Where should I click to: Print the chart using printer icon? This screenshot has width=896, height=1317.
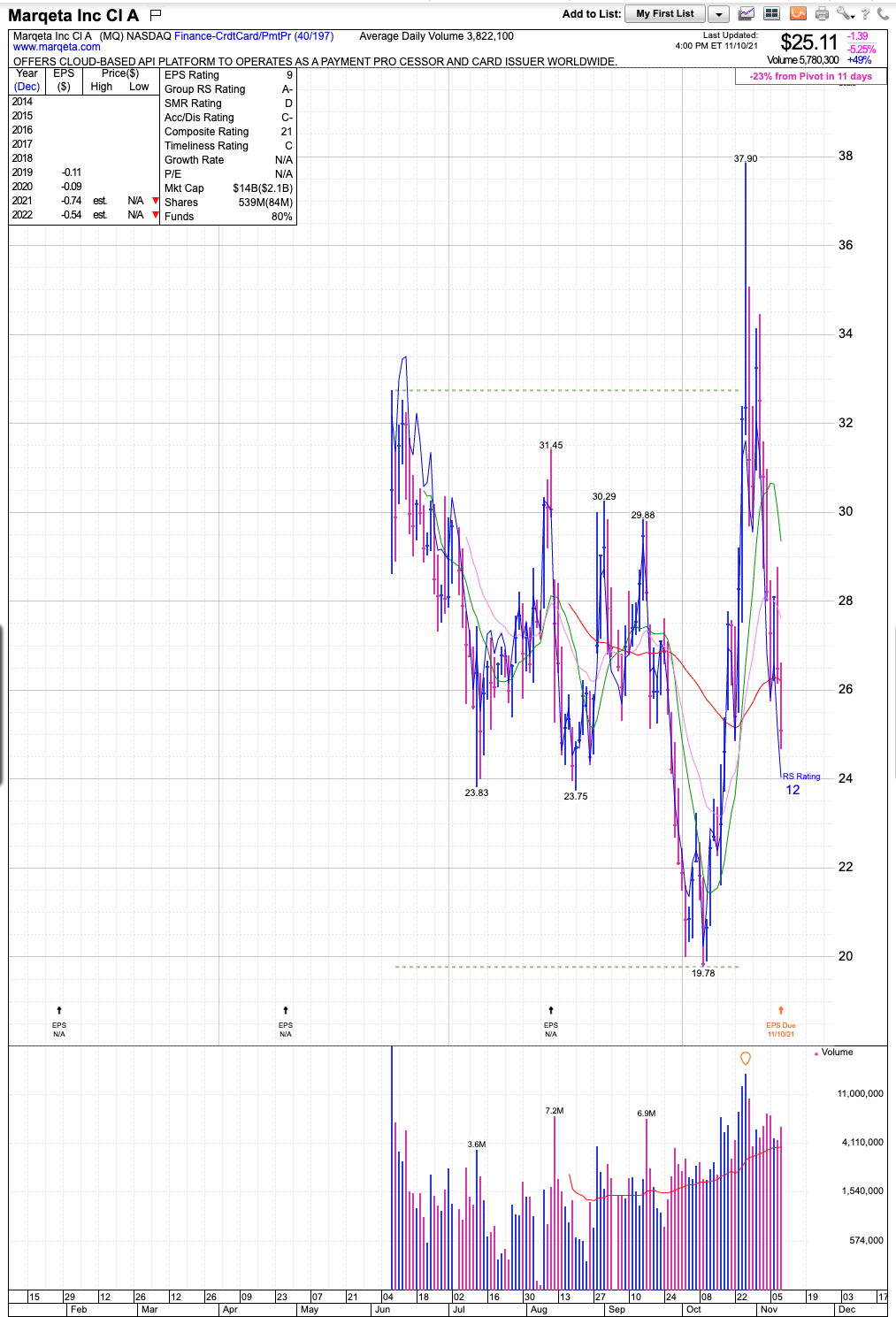823,13
